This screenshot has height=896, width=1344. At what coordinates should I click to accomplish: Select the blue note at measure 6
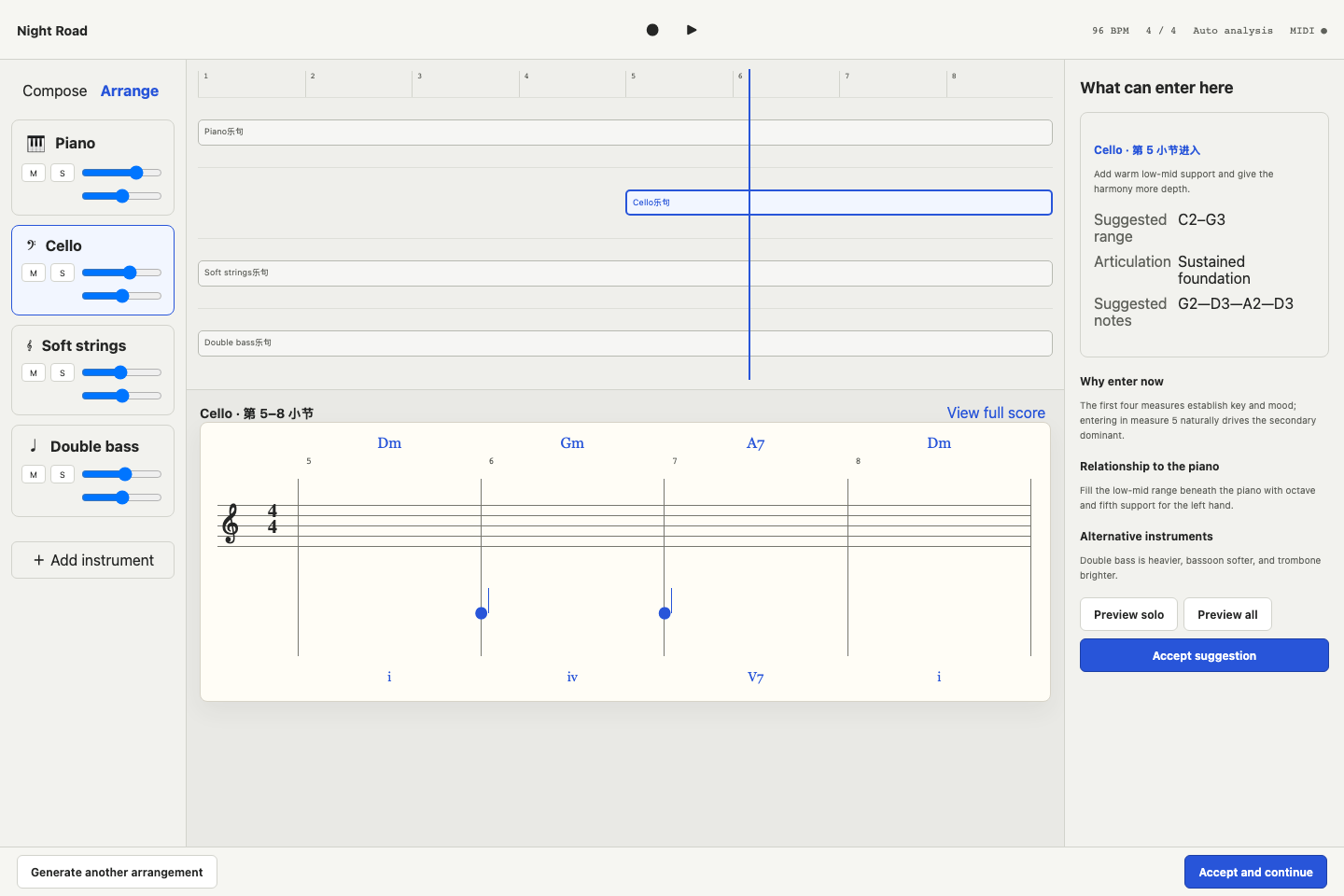click(482, 612)
